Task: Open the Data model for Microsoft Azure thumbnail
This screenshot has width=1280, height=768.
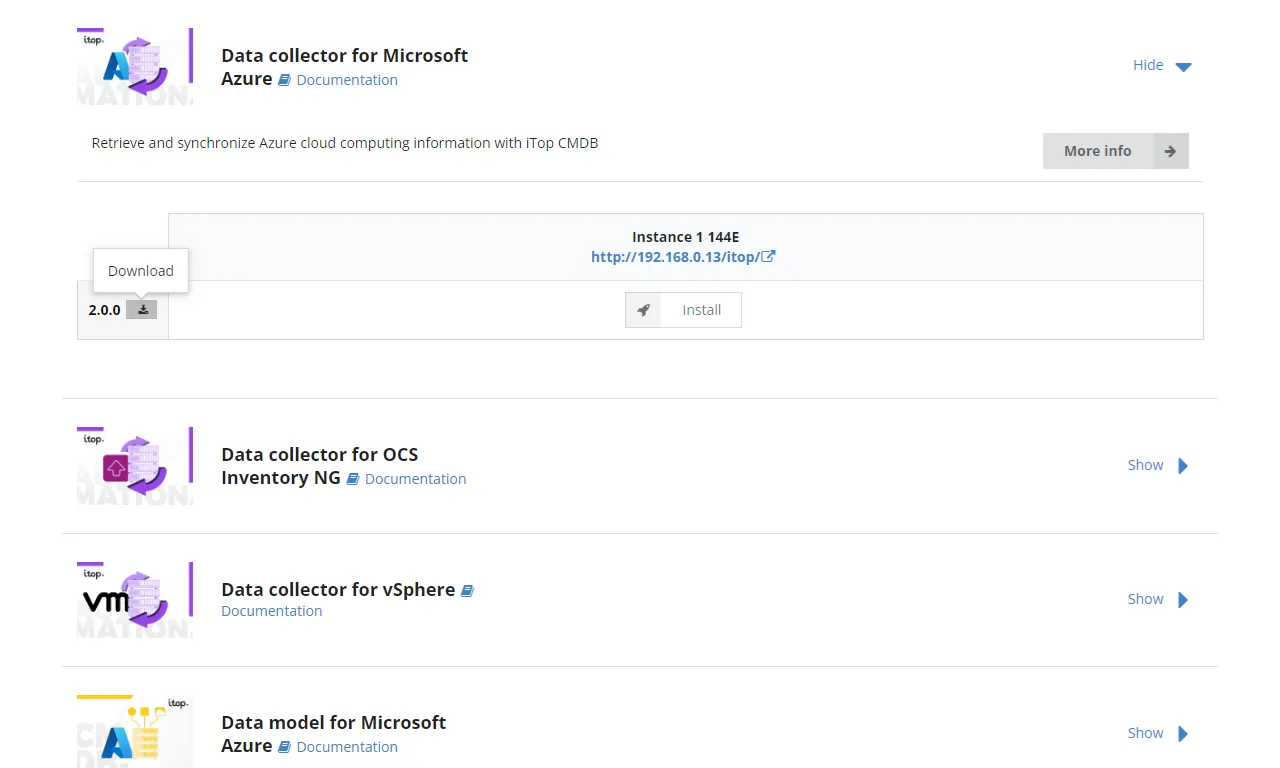Action: click(135, 731)
